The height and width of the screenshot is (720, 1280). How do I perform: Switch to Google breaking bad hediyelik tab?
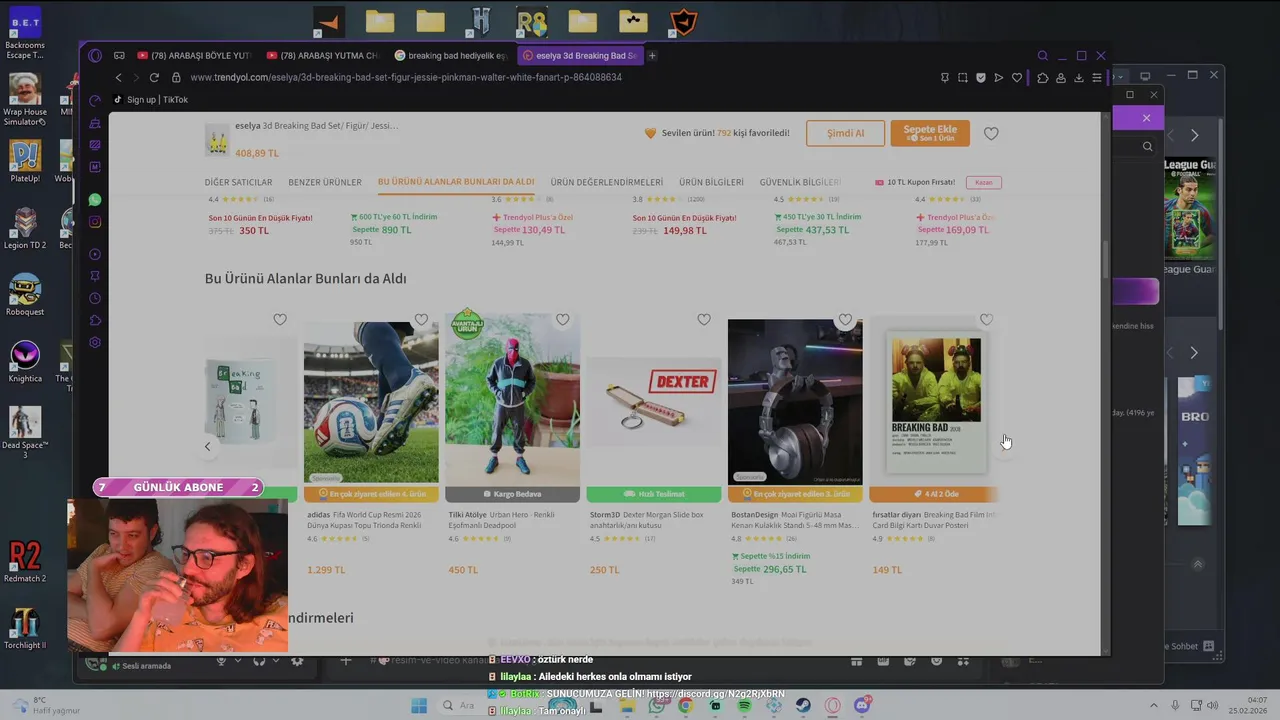(451, 56)
